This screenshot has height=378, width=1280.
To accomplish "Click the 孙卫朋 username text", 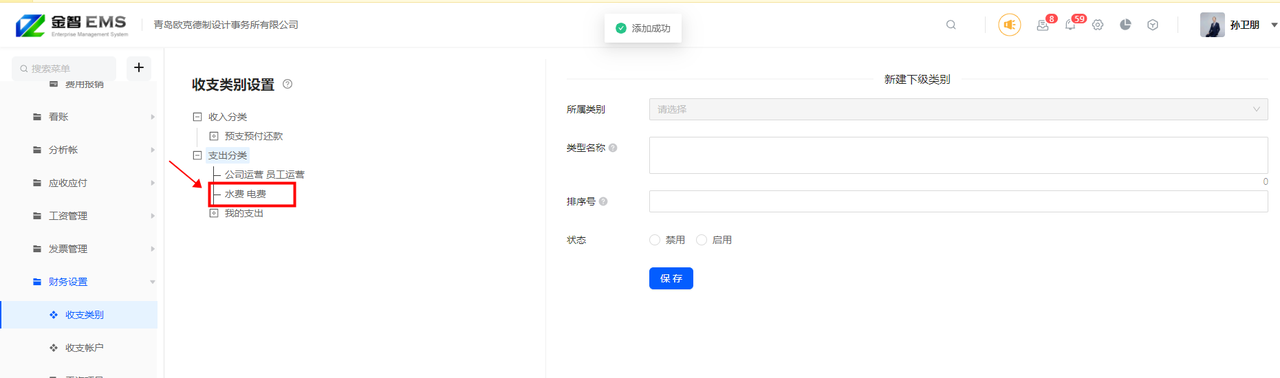I will pos(1244,25).
